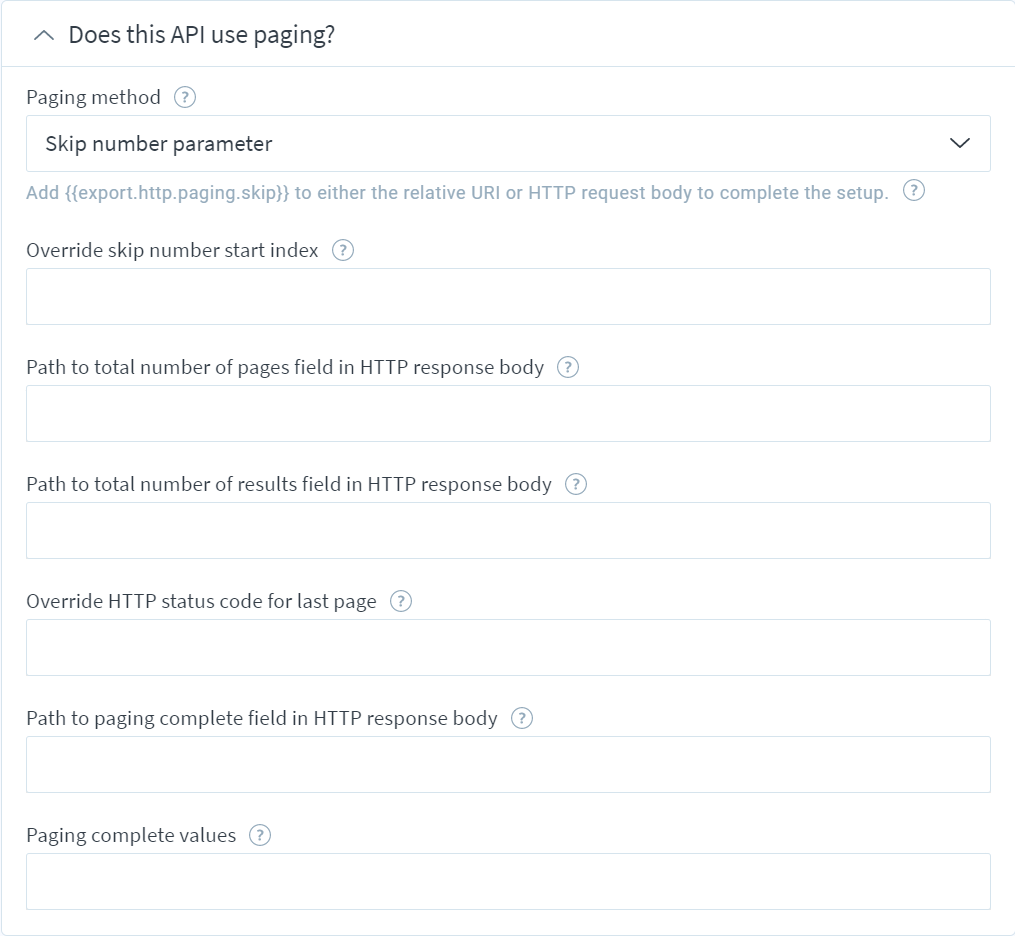Collapse the 'Does this API use paging?' section

43,35
